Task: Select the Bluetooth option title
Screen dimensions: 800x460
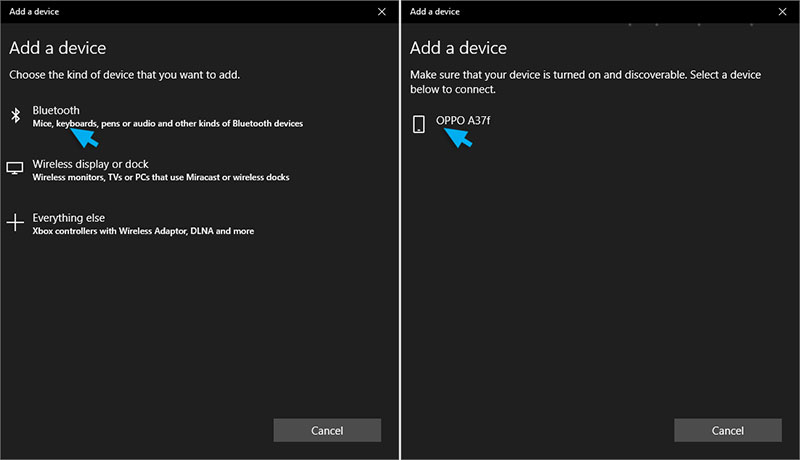Action: pyautogui.click(x=56, y=110)
